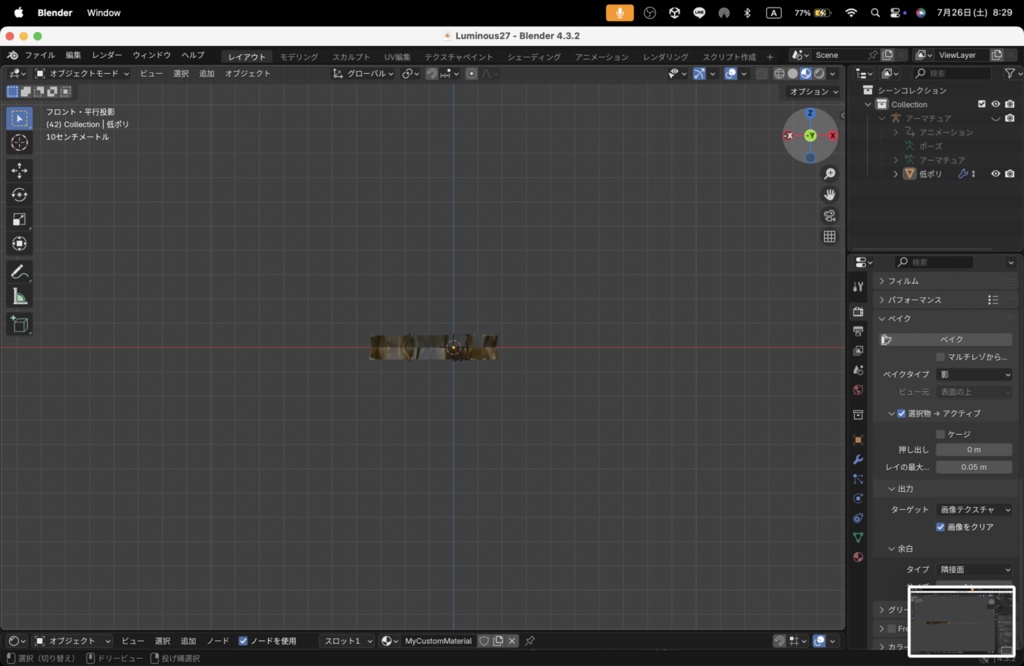Open the オブジェクトモード mode dropdown
Image resolution: width=1024 pixels, height=666 pixels.
coord(82,73)
